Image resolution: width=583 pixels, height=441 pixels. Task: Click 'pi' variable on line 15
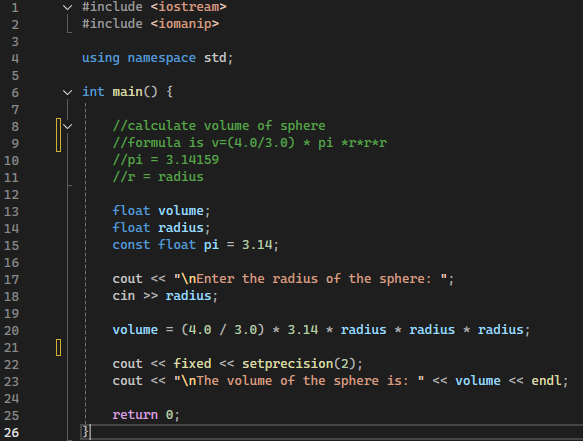click(x=211, y=245)
